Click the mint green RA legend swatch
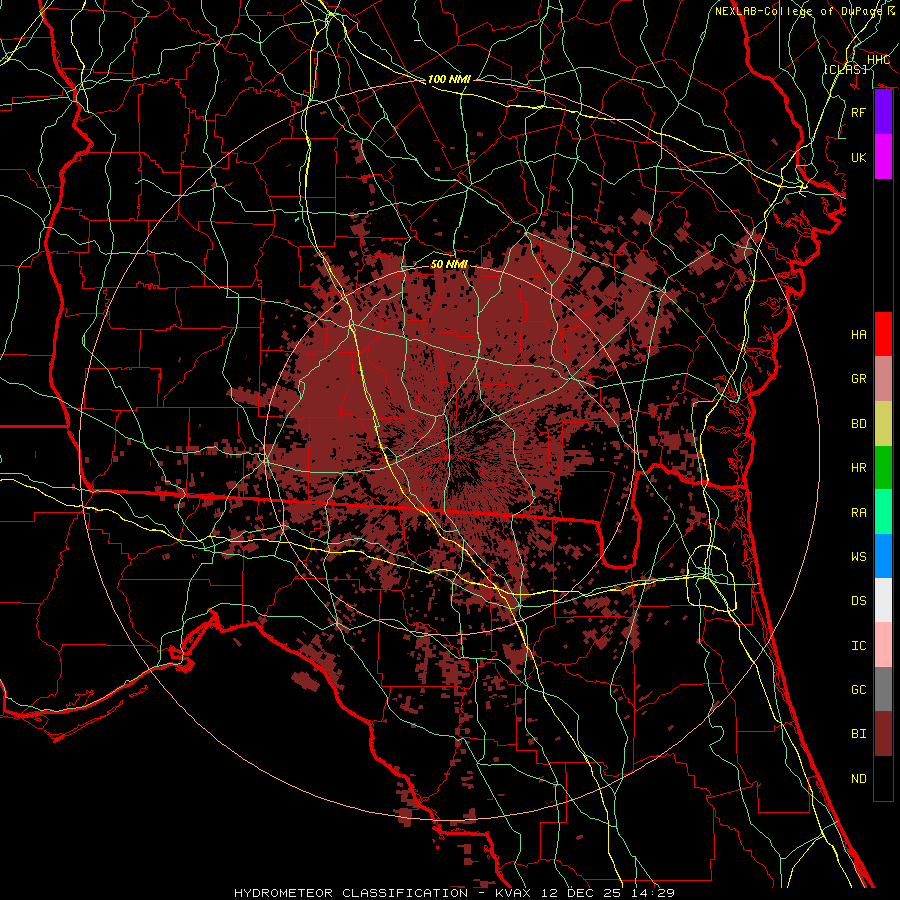 click(883, 512)
